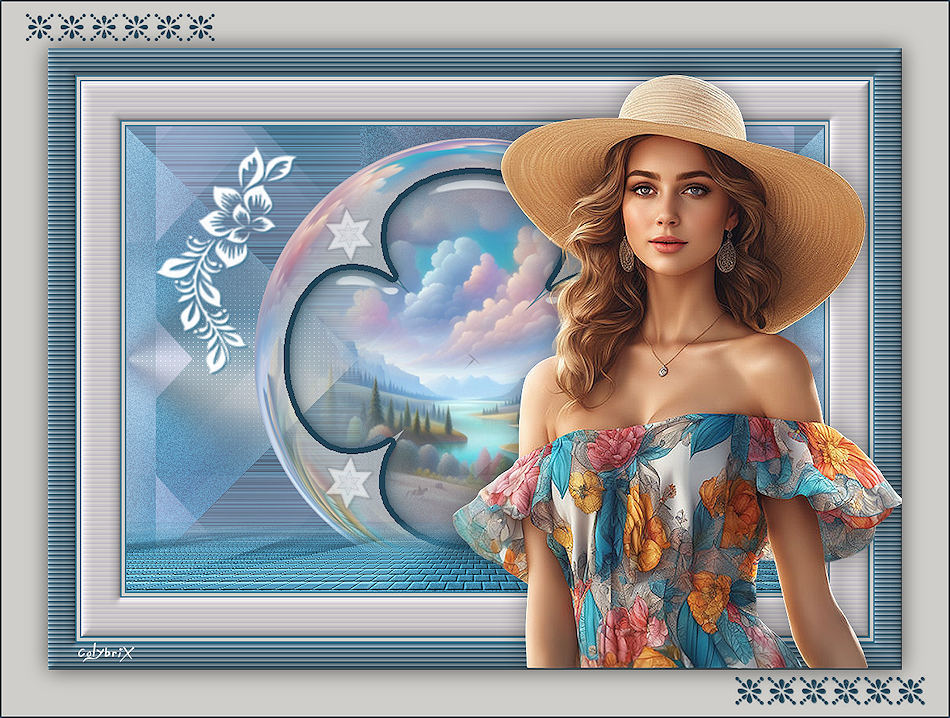The width and height of the screenshot is (950, 718).
Task: Click the lower white six-pointed star
Action: click(x=349, y=483)
